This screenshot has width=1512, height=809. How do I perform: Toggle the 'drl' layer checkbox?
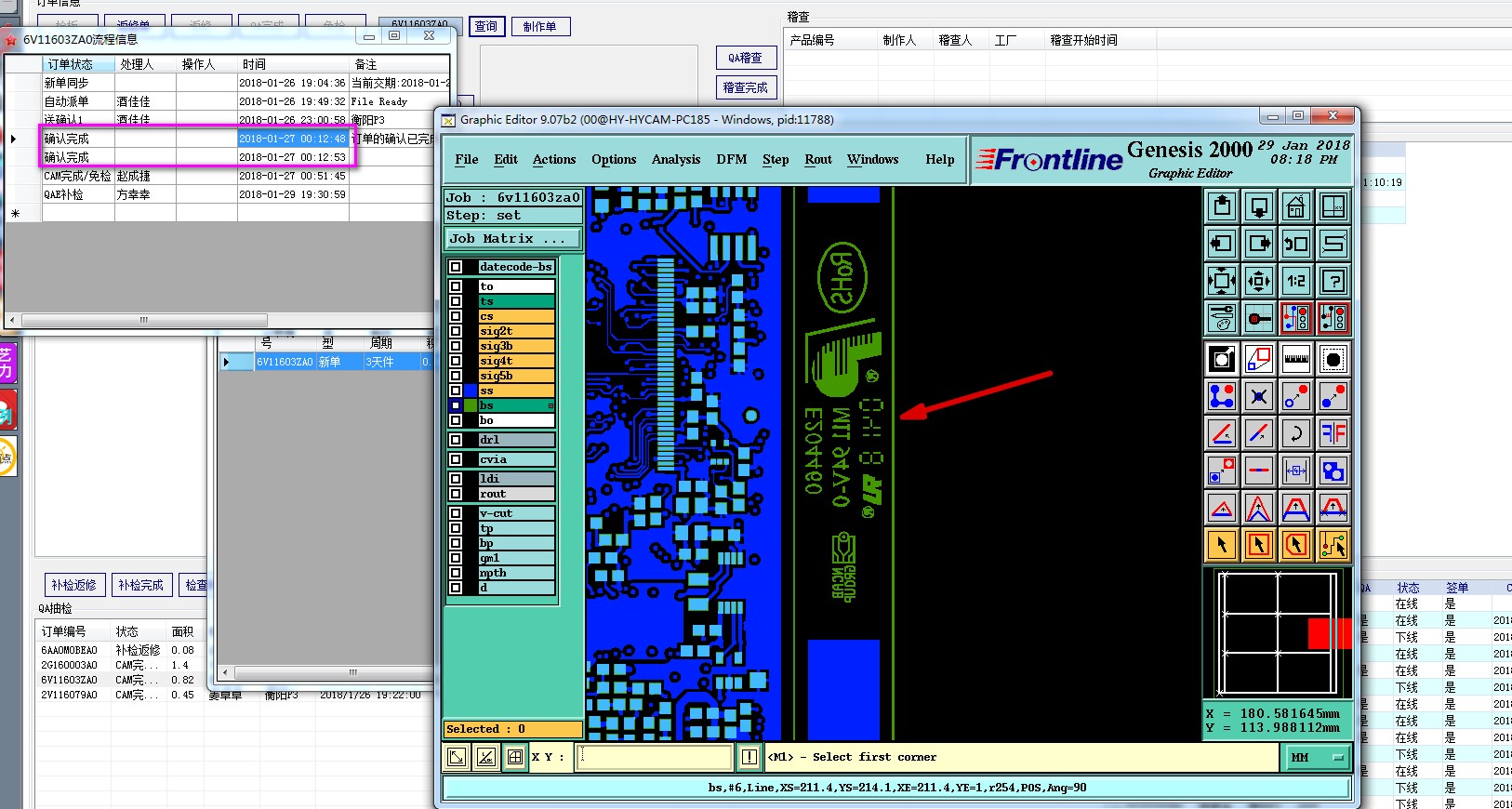456,440
